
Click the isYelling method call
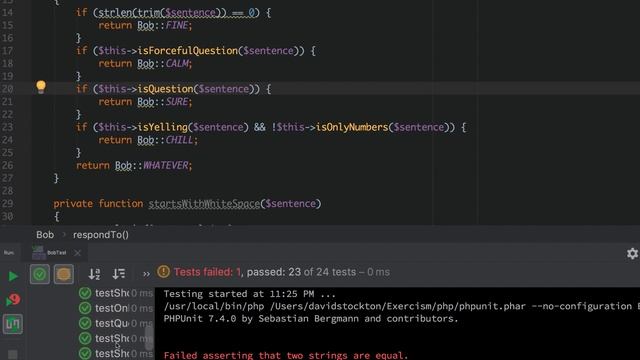pyautogui.click(x=162, y=127)
